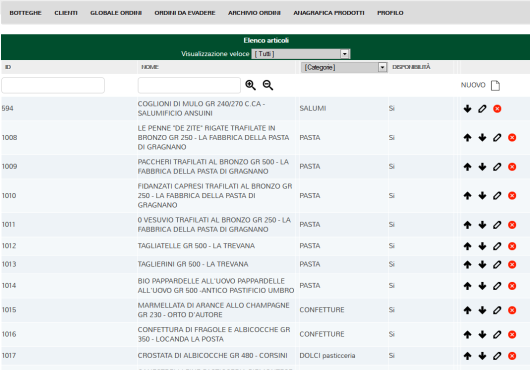
Task: Edit item 1010 Fidanzati Capresi
Action: pos(497,196)
